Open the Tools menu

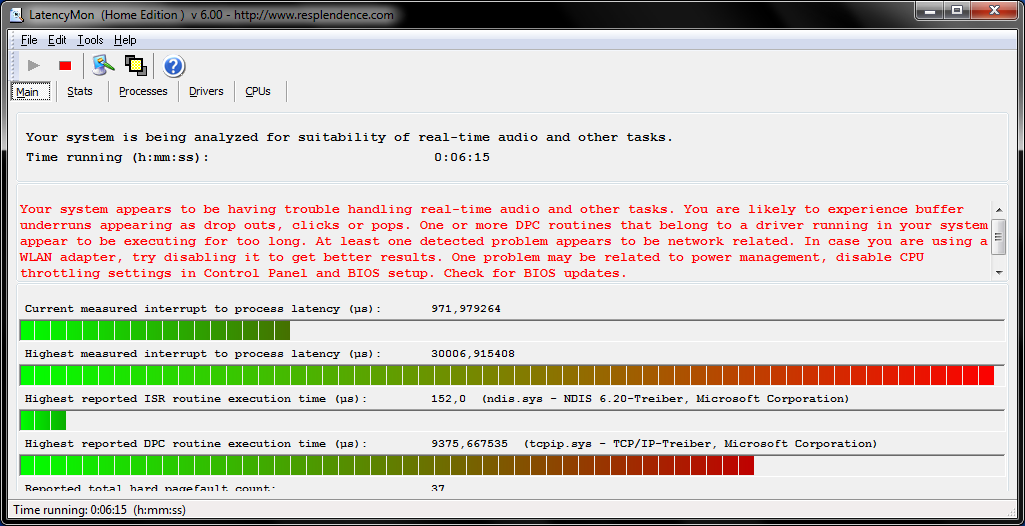pyautogui.click(x=90, y=40)
